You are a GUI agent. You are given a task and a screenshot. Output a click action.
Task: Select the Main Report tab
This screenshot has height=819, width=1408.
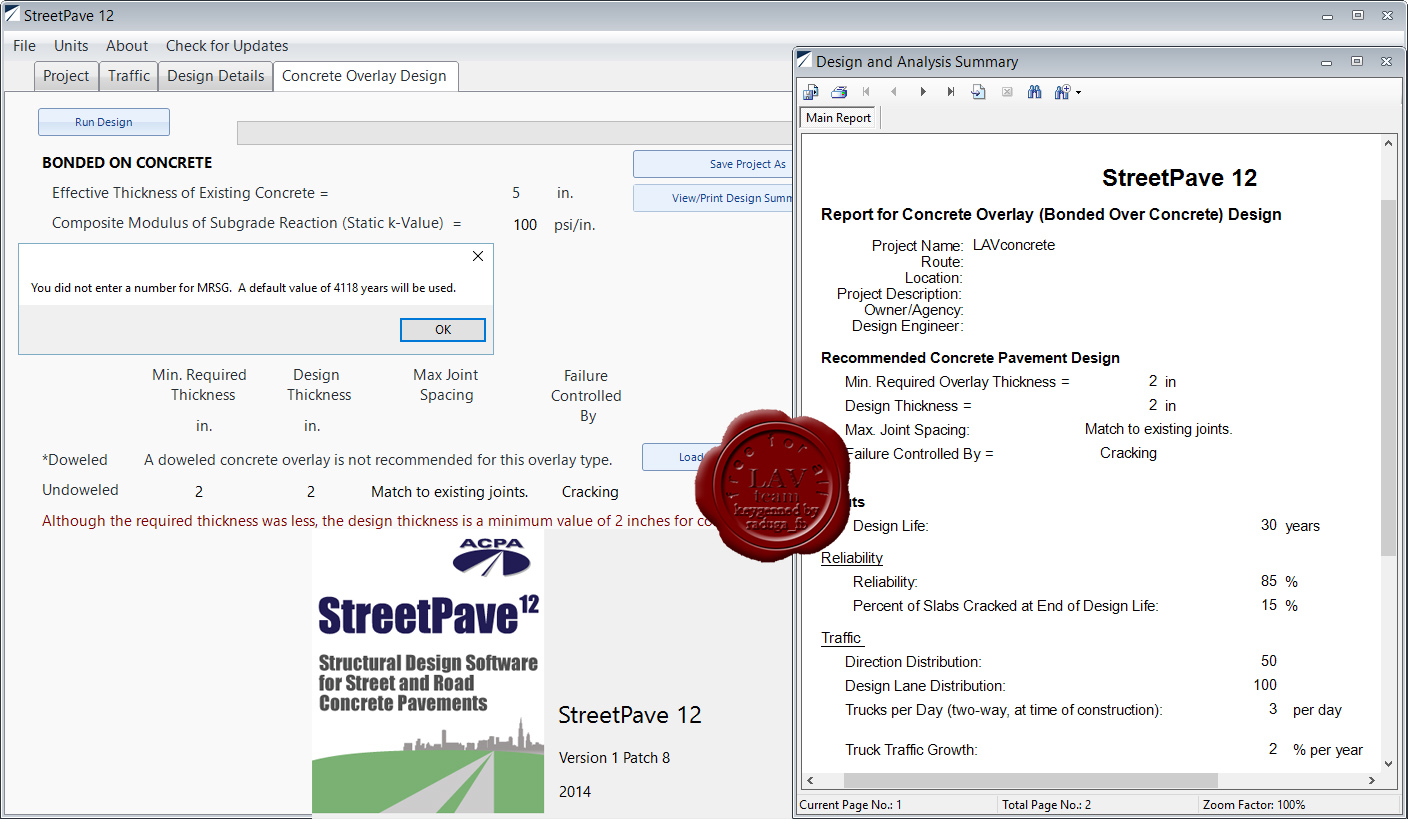[x=839, y=118]
